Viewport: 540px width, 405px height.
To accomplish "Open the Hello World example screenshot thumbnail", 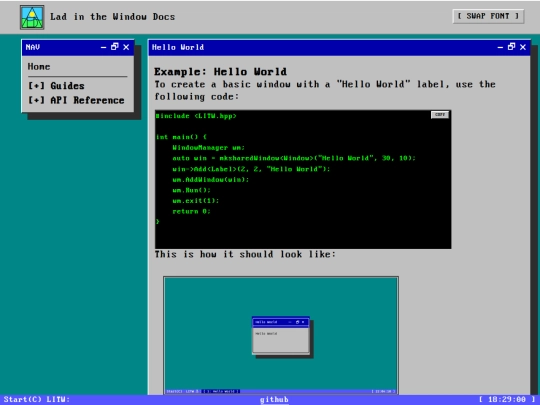I will pyautogui.click(x=281, y=335).
